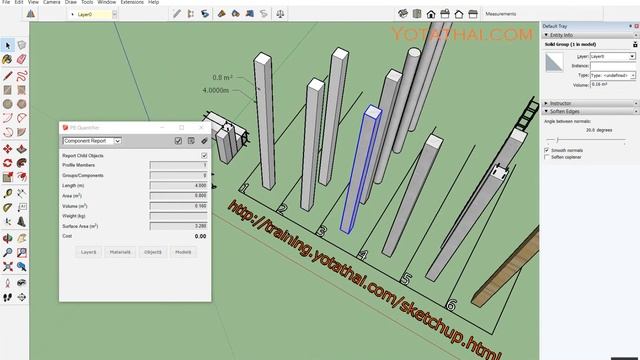Click the Objects button in Quantifier

tap(153, 252)
